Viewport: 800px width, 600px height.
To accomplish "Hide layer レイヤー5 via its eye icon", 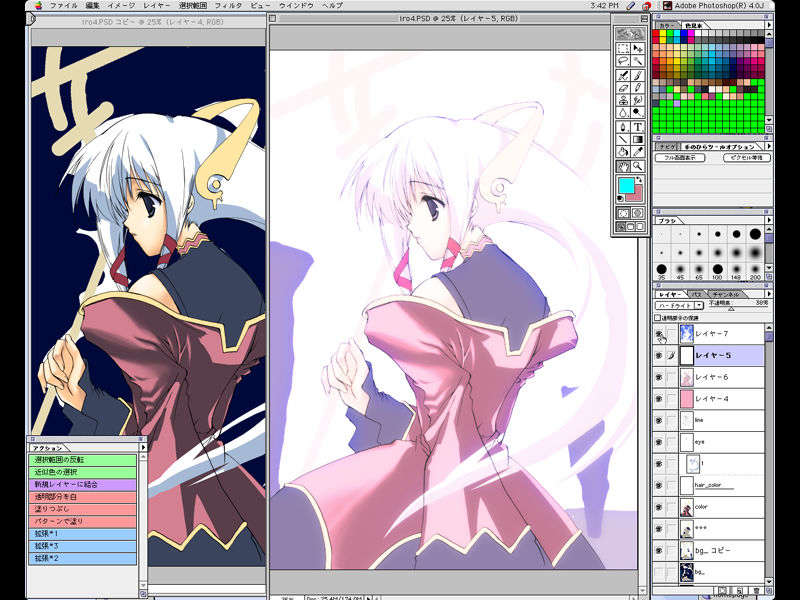I will click(x=659, y=355).
